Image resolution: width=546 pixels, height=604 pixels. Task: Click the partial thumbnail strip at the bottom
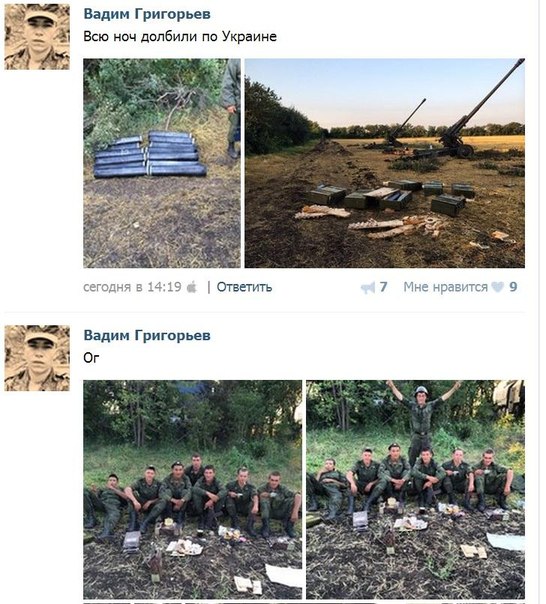pos(304,603)
